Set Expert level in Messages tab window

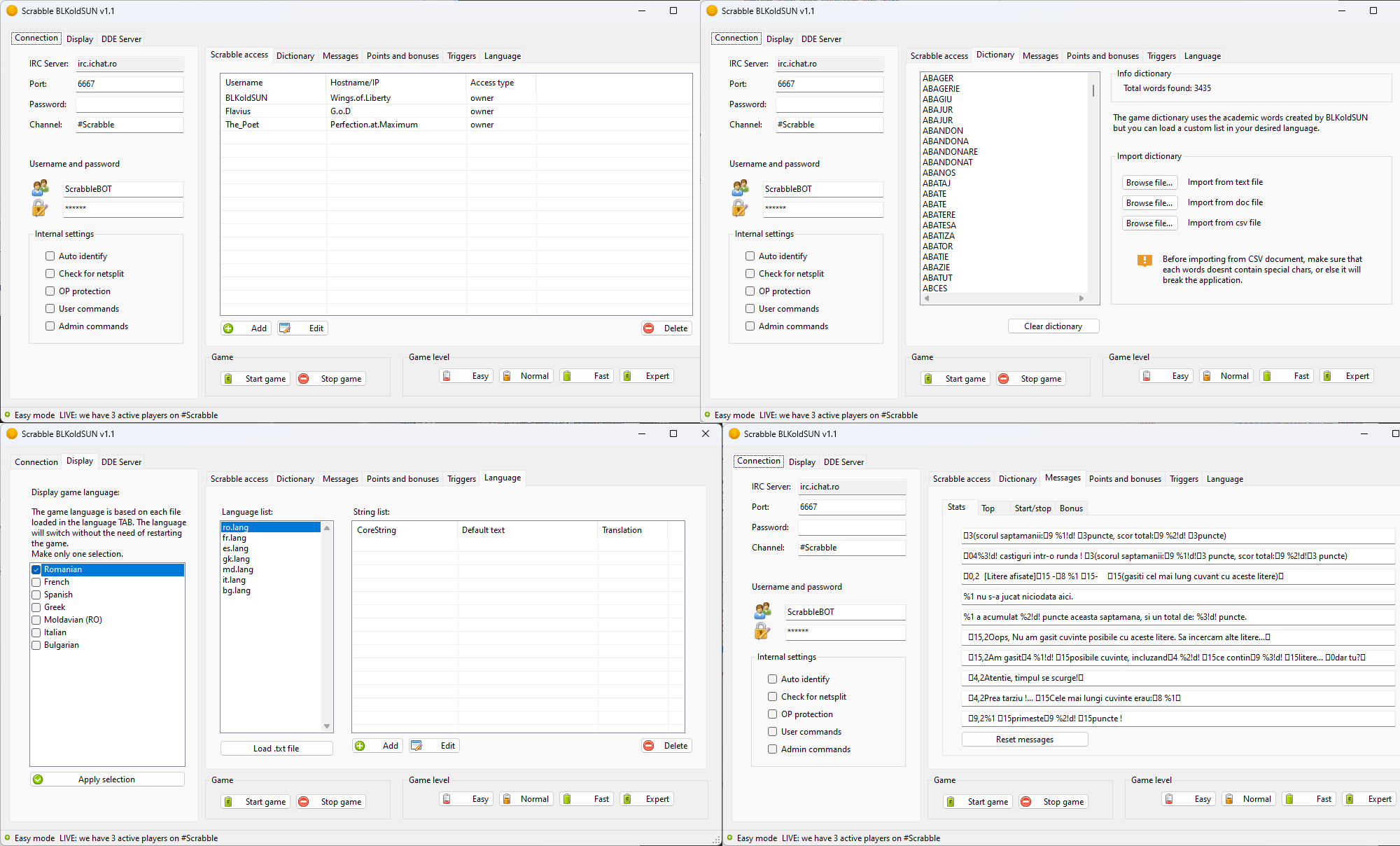pyautogui.click(x=1370, y=799)
